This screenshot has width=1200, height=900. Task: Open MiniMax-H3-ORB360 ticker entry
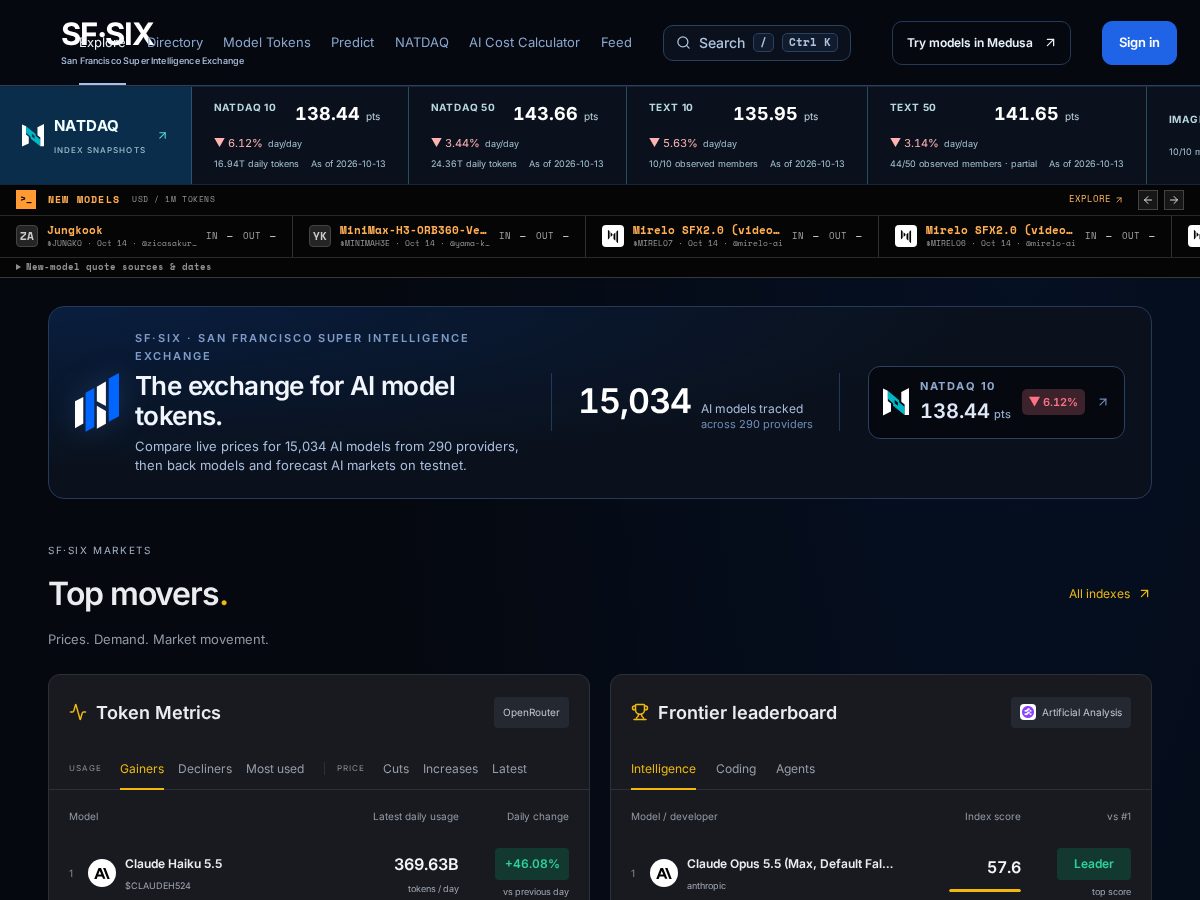click(x=439, y=236)
